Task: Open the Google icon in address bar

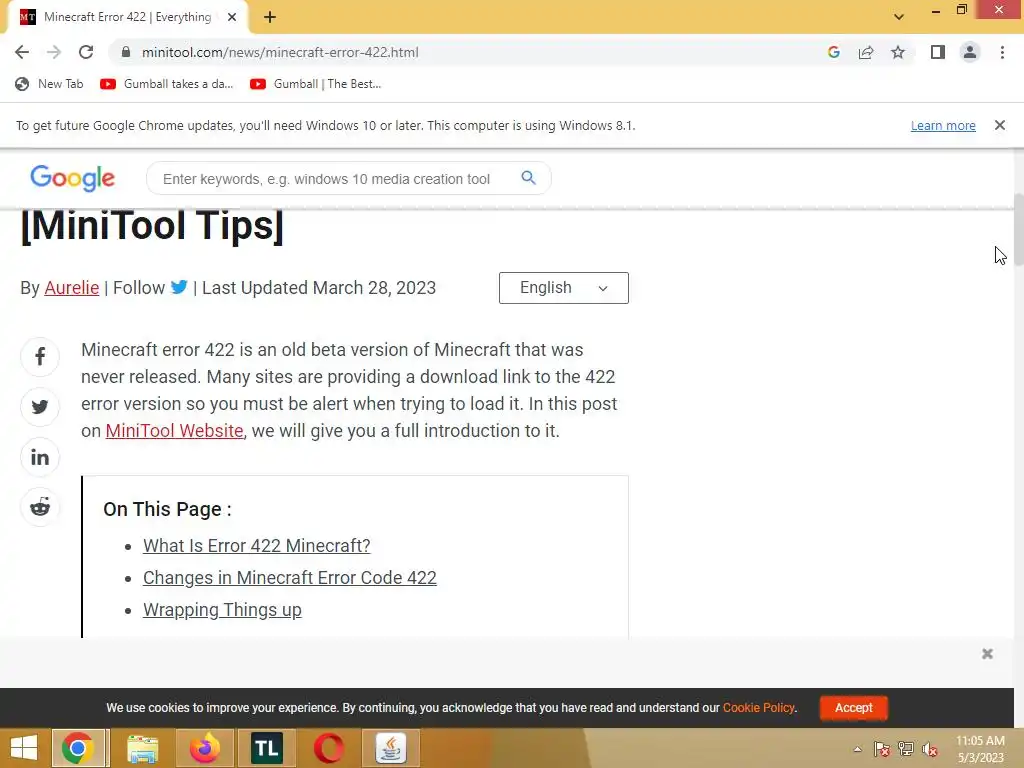Action: pyautogui.click(x=833, y=52)
